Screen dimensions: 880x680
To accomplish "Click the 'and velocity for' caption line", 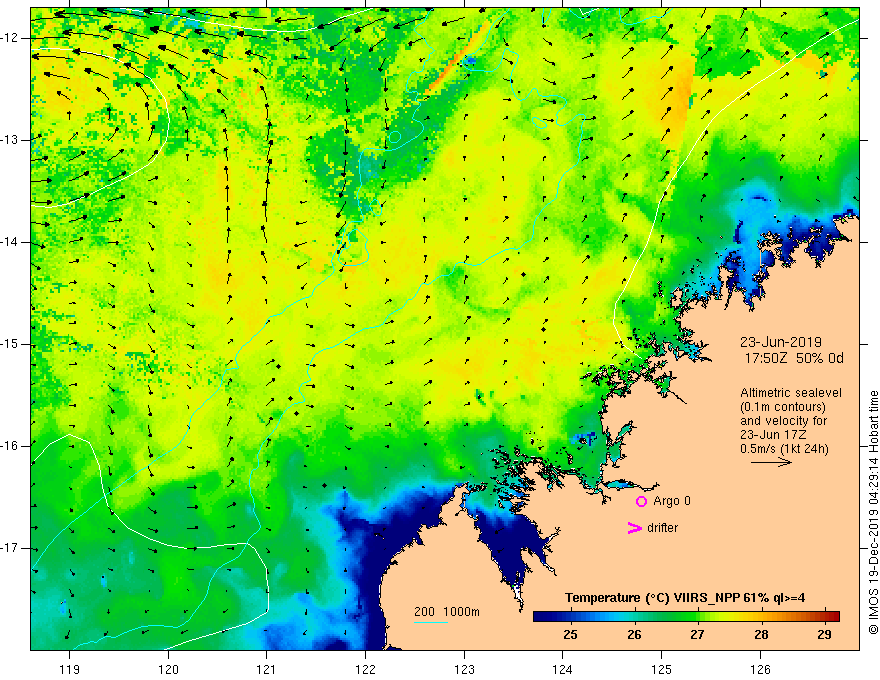I will point(783,421).
